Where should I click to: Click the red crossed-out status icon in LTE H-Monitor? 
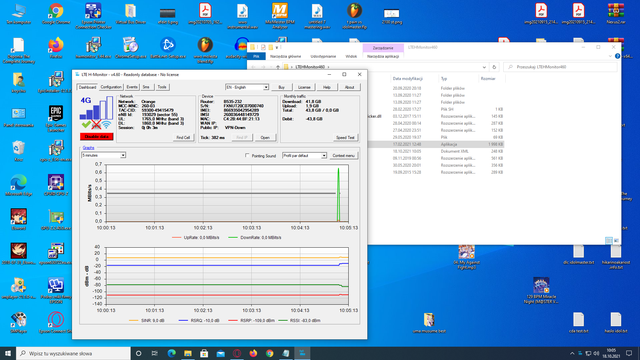[96, 124]
